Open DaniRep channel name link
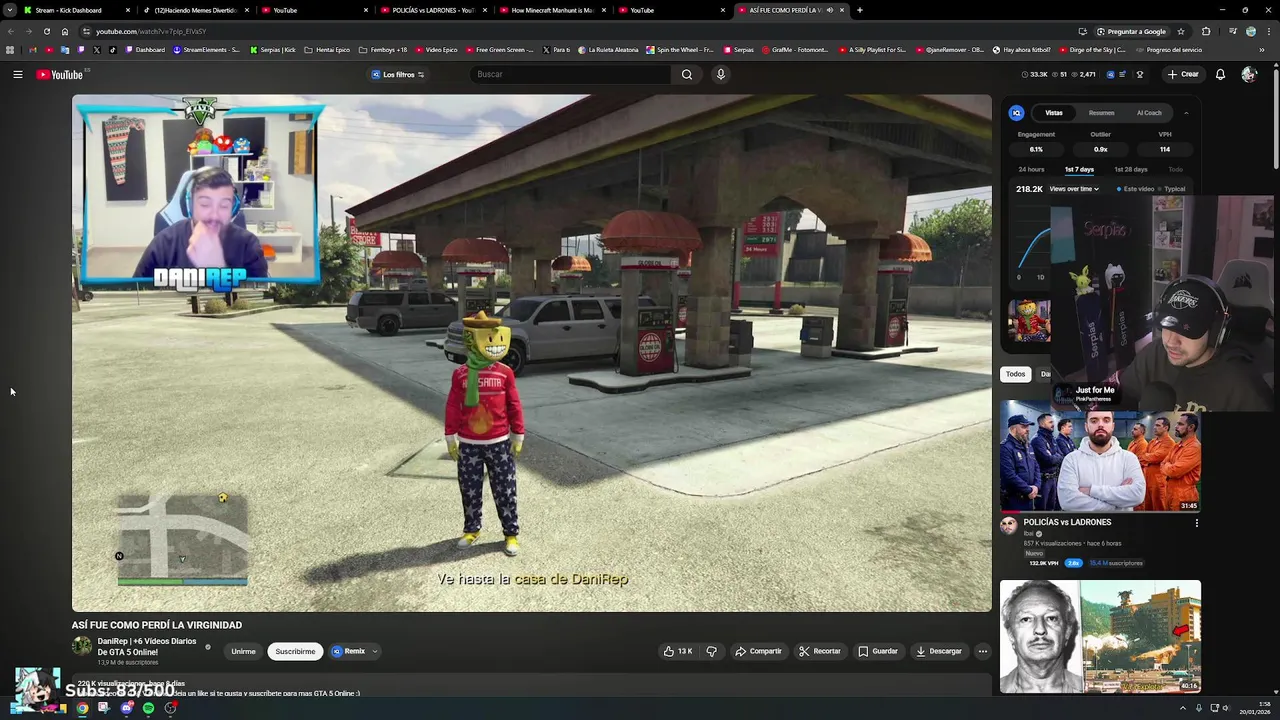The image size is (1280, 720). 147,646
